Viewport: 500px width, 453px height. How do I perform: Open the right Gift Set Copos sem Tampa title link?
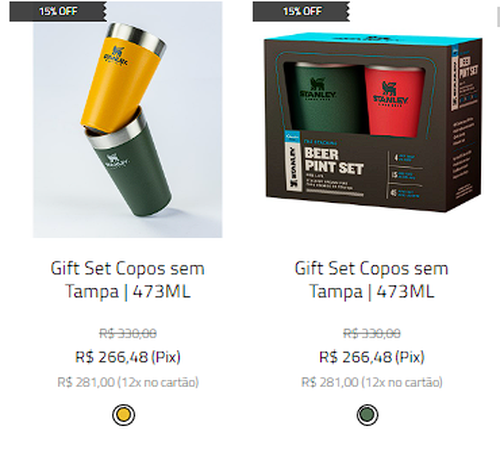(372, 280)
